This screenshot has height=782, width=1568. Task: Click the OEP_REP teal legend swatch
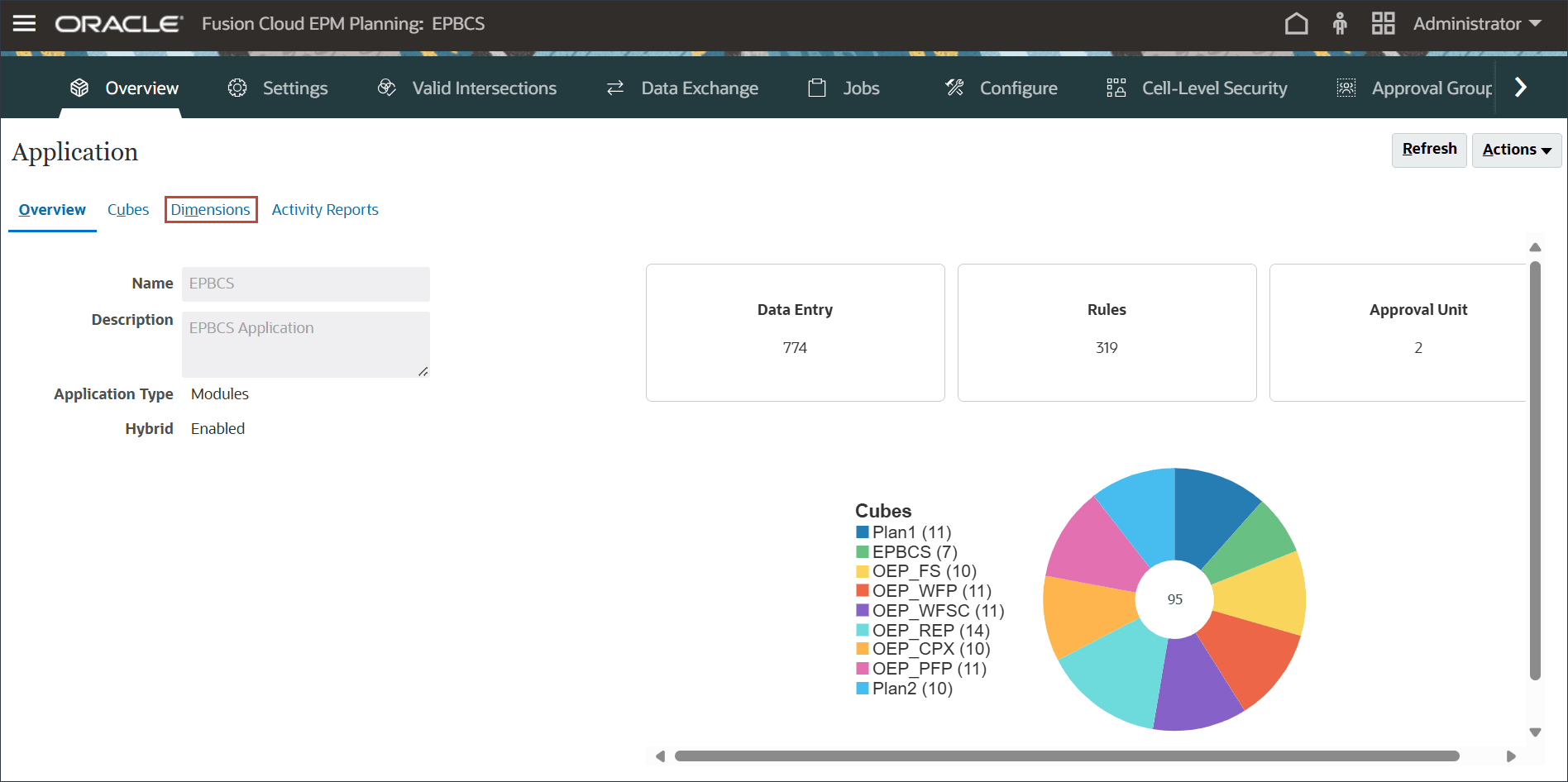click(863, 630)
